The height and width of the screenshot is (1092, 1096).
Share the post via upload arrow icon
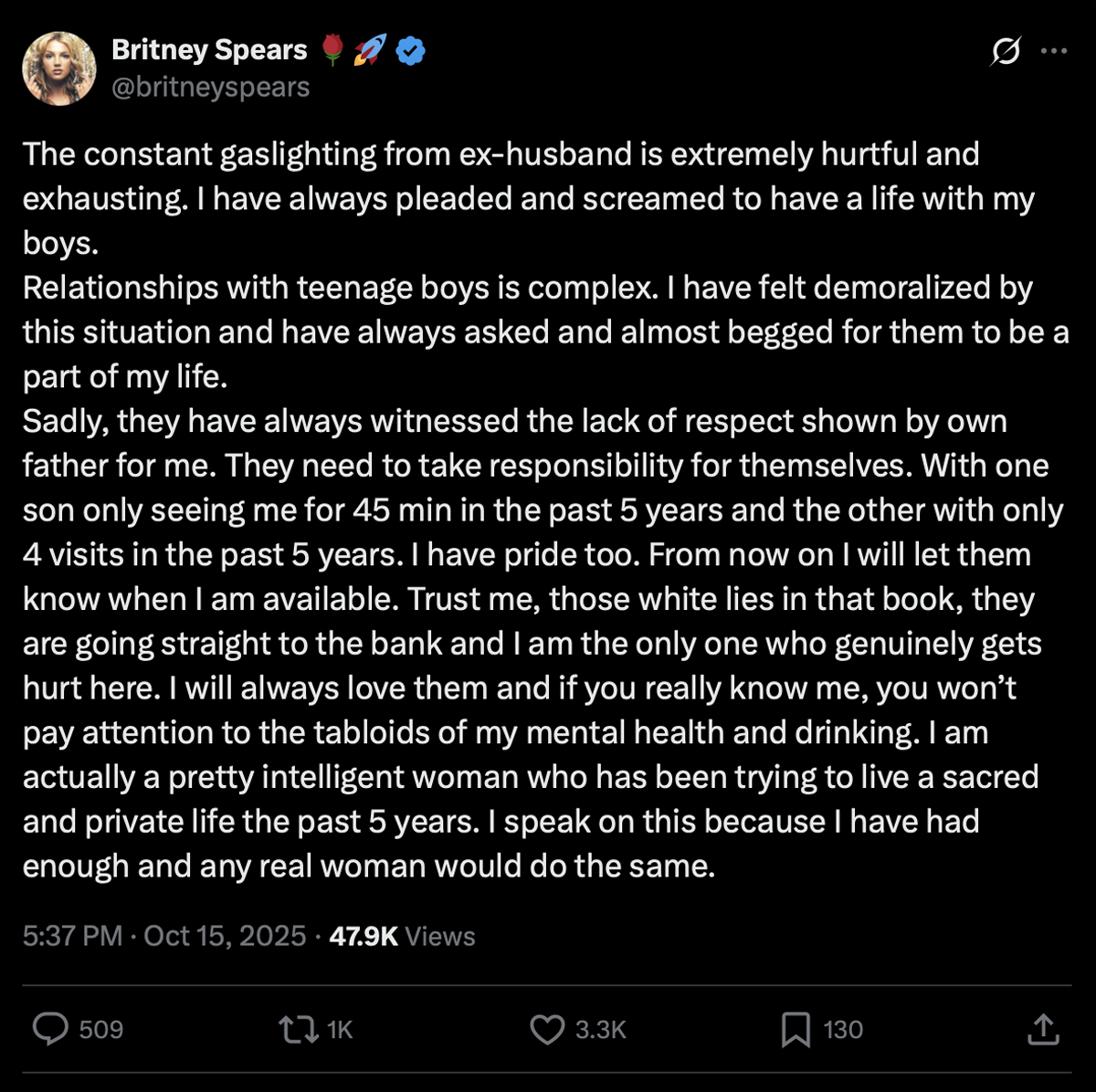1042,1029
